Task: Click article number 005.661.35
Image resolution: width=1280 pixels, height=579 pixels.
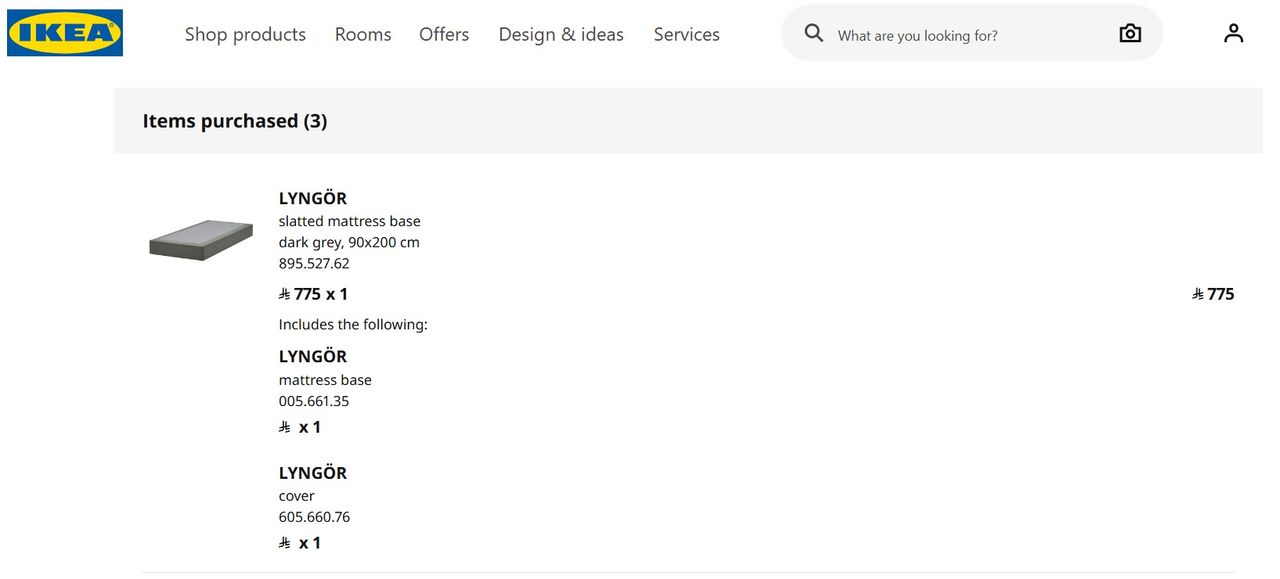Action: pos(314,401)
